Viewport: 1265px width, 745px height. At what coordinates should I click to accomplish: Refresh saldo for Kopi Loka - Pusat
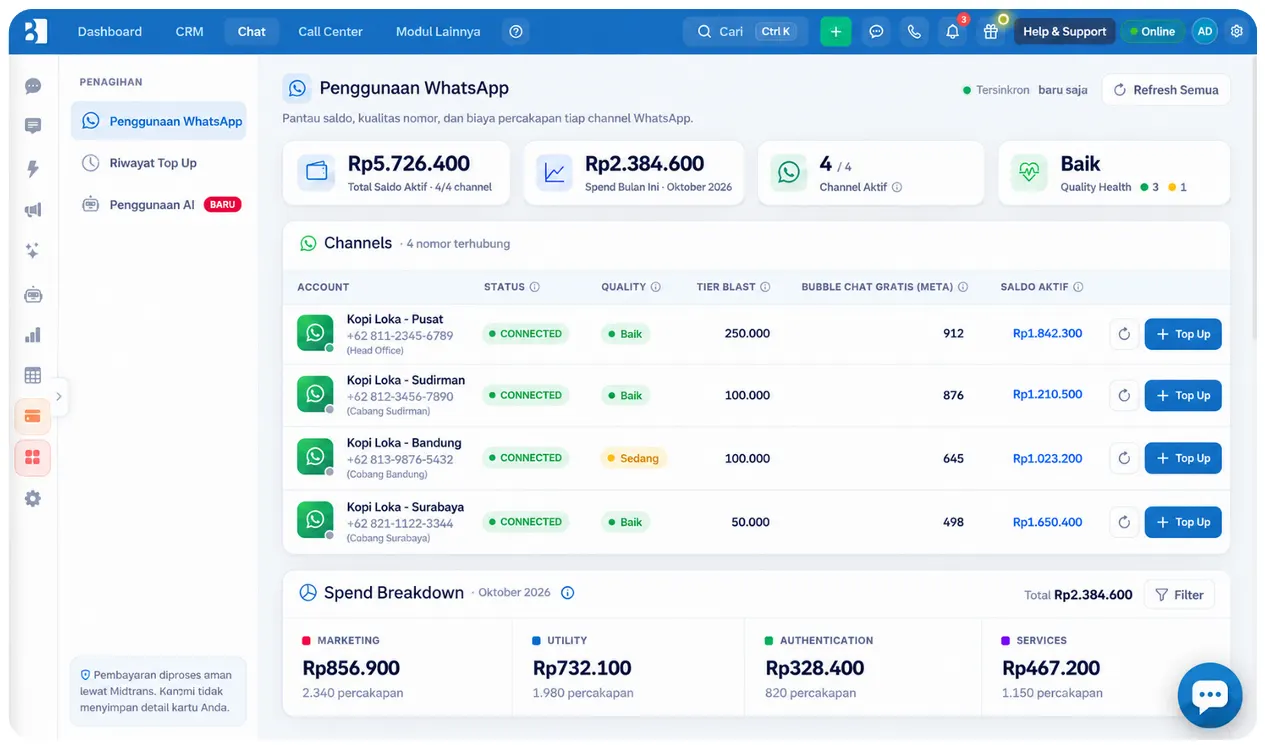click(1124, 334)
